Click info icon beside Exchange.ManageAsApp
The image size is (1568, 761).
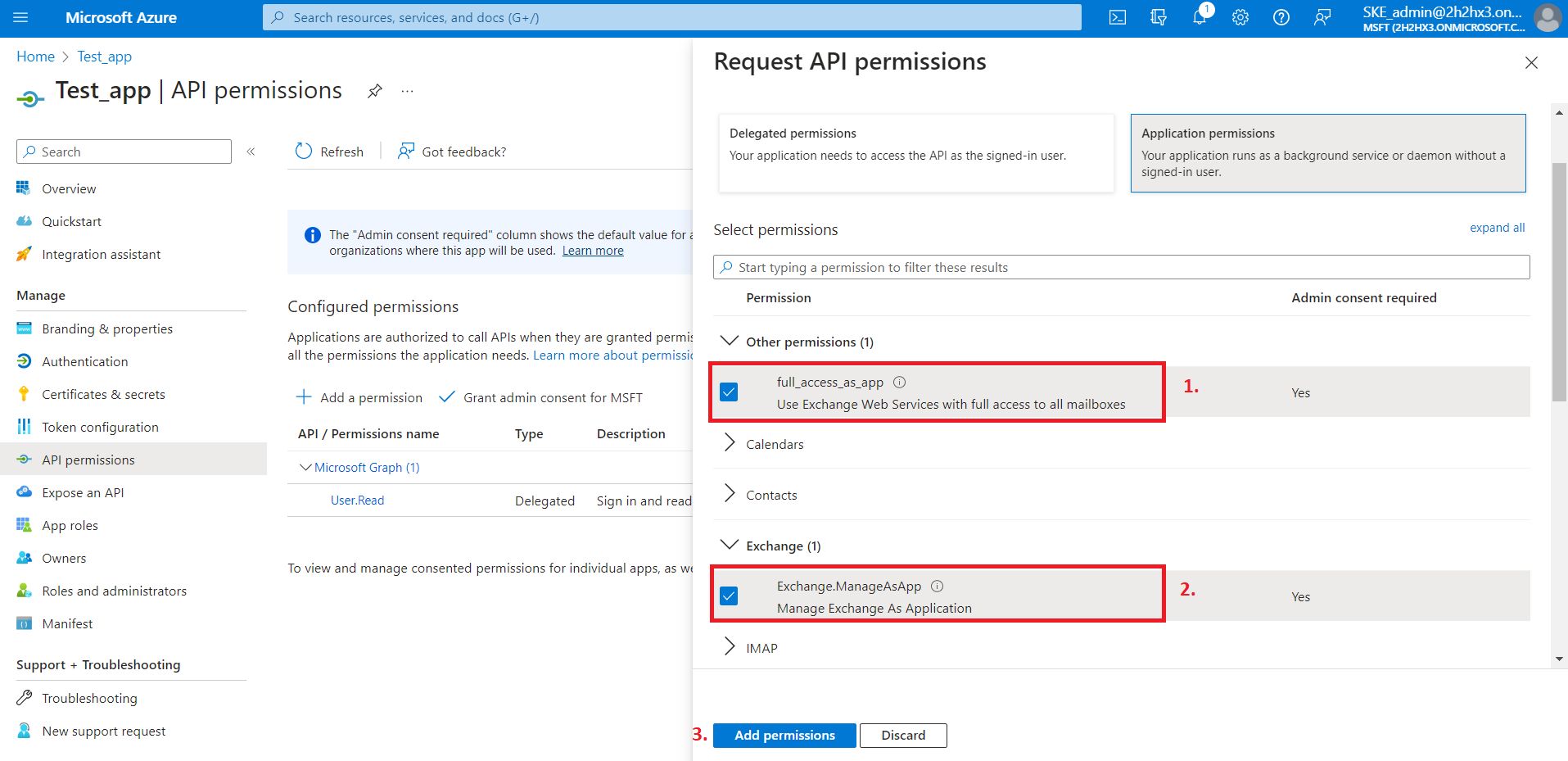pyautogui.click(x=938, y=587)
